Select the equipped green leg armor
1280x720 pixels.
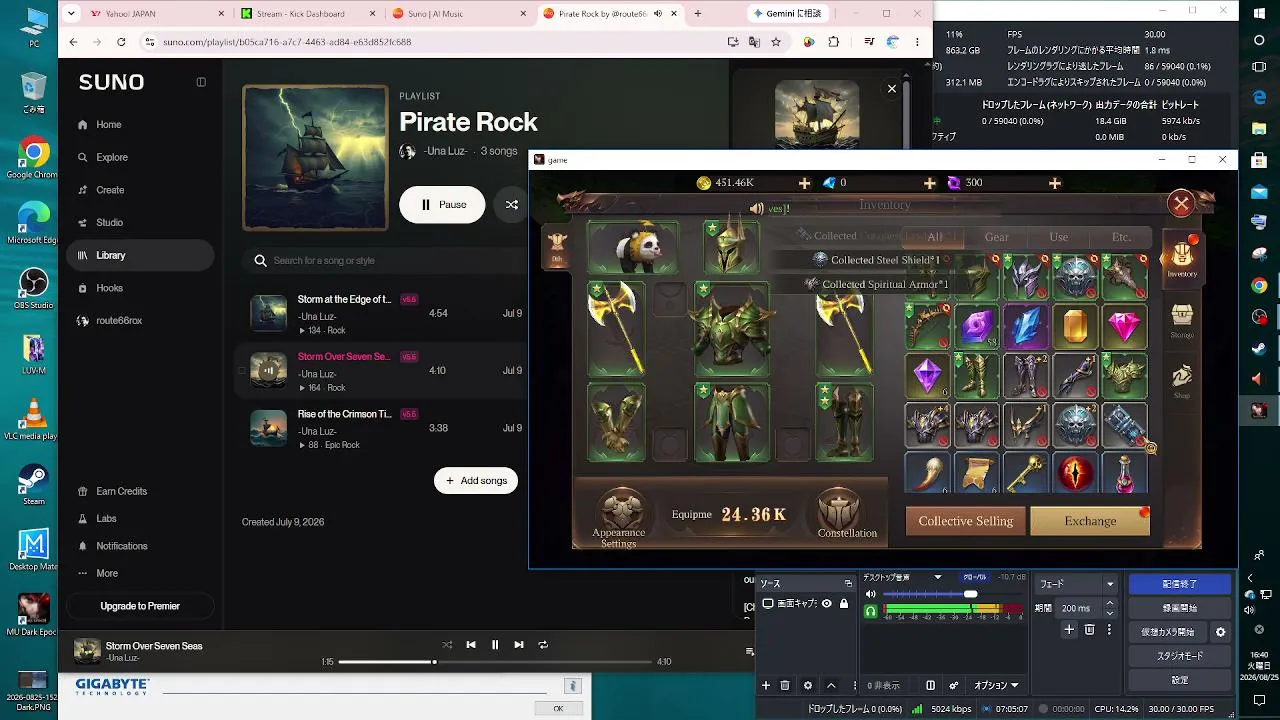(x=731, y=422)
